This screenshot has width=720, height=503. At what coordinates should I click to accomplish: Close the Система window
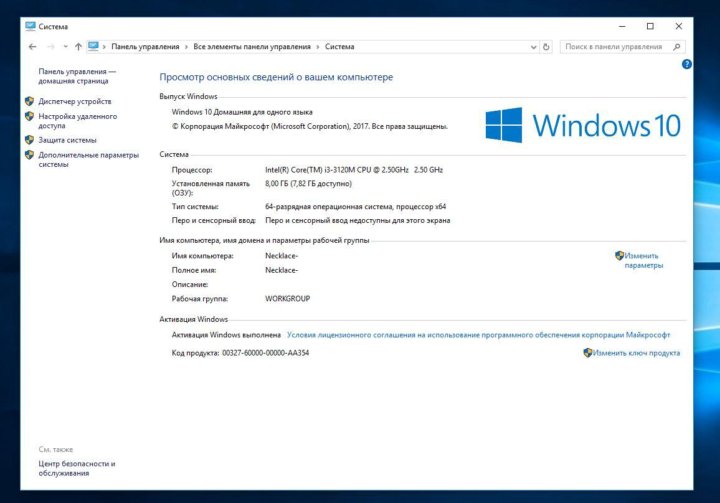(679, 27)
